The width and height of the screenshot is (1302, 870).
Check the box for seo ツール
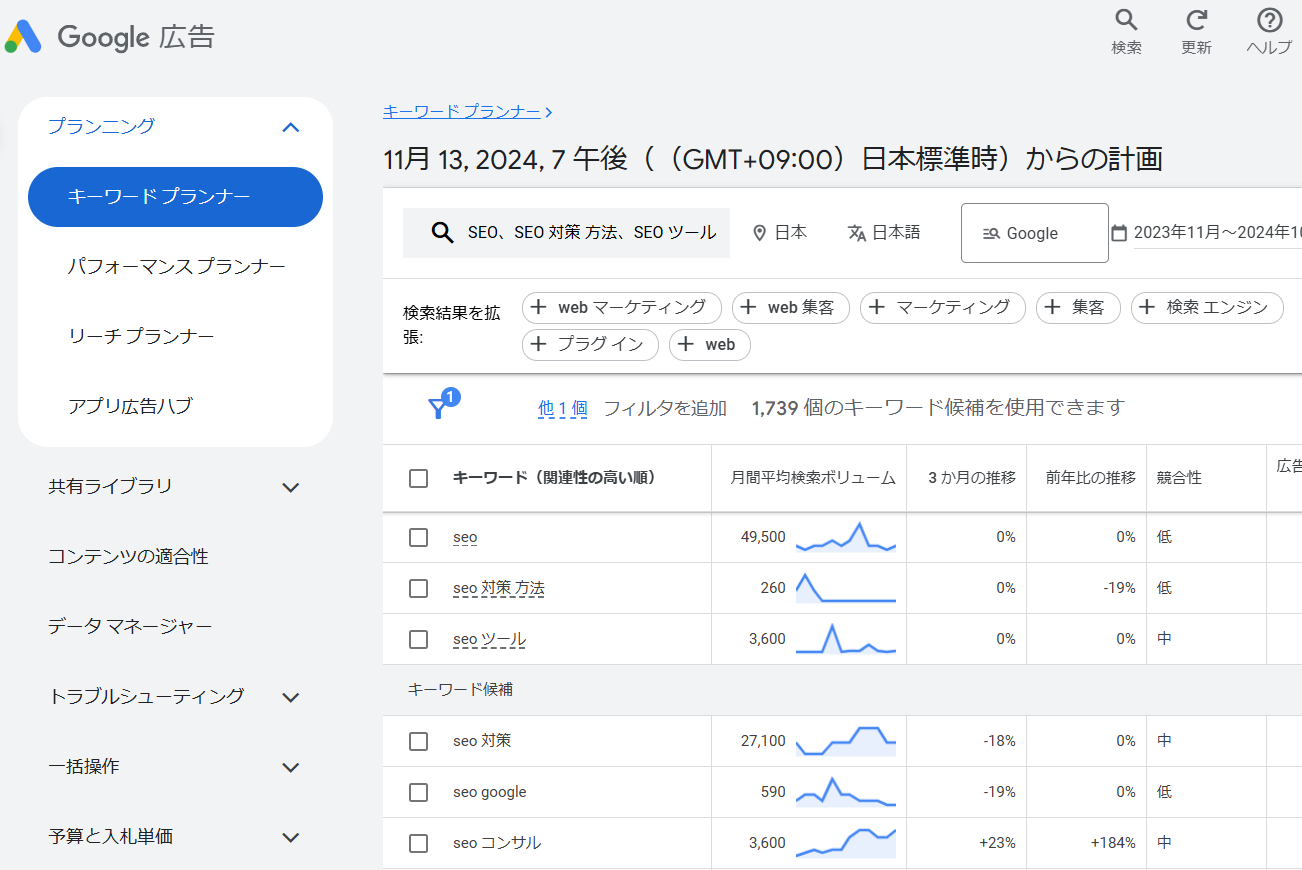pyautogui.click(x=419, y=639)
